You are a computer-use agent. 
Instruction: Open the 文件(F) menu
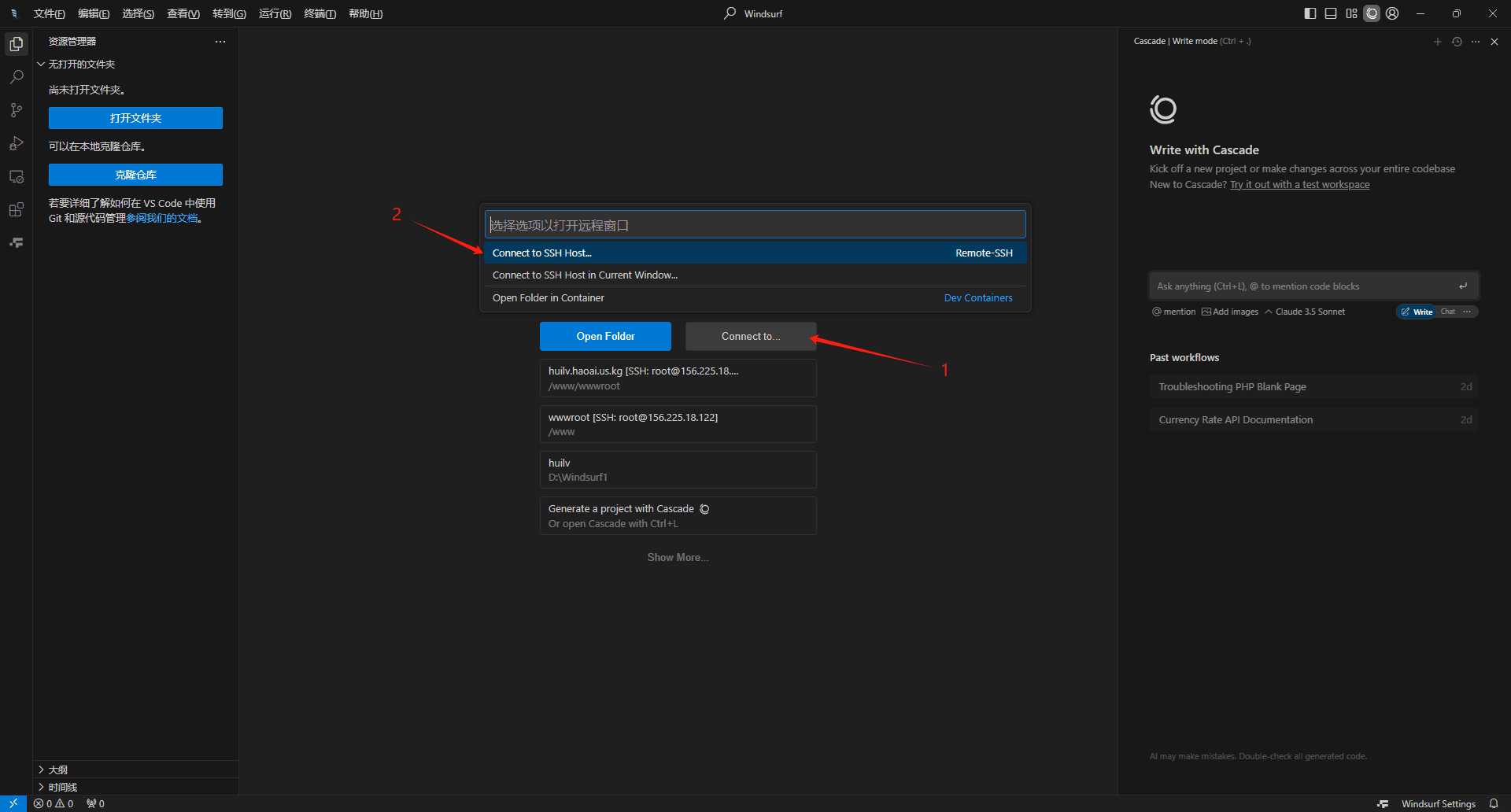(50, 13)
